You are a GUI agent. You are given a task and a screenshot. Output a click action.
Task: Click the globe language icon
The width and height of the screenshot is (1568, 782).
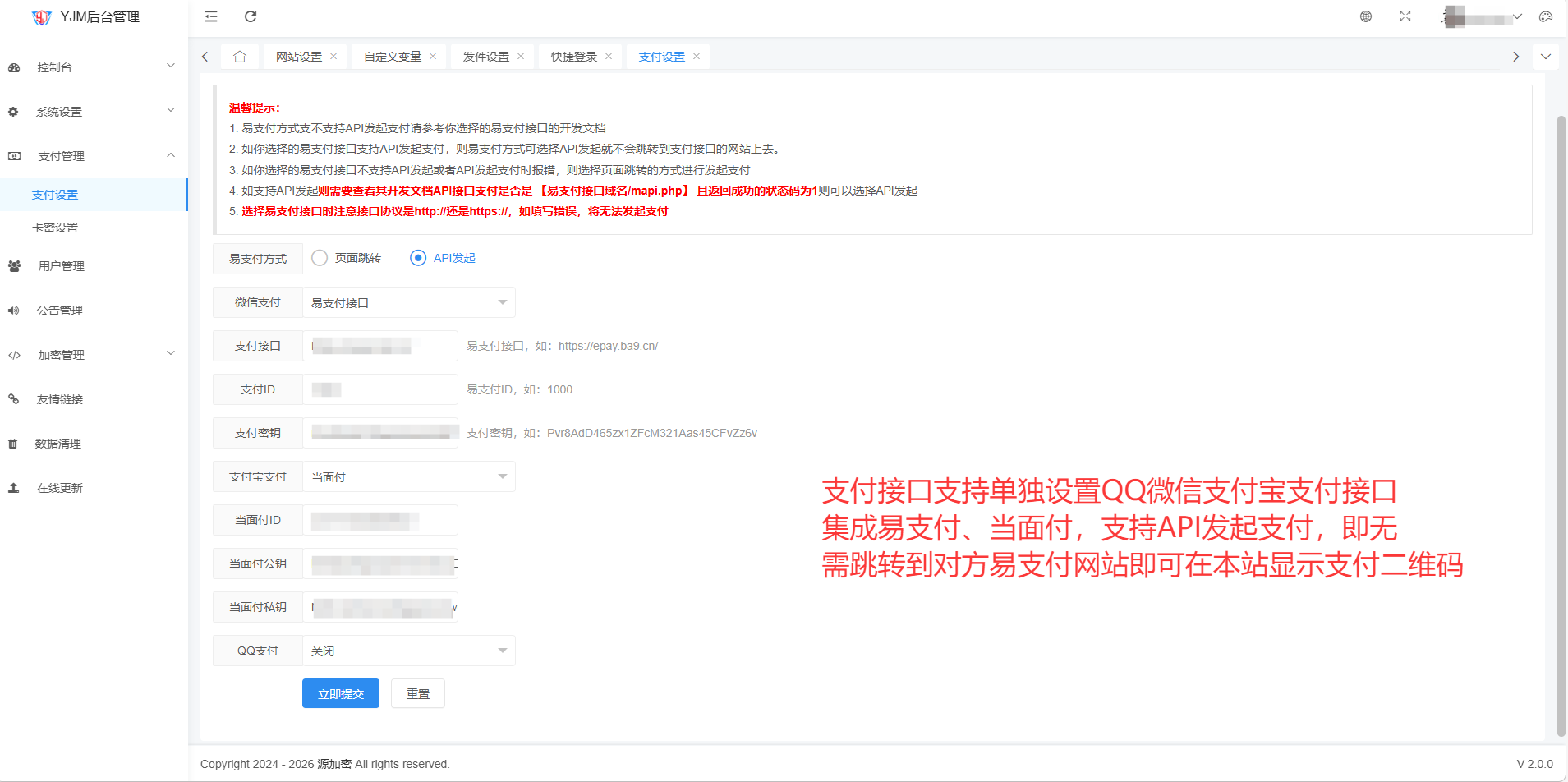(1365, 16)
